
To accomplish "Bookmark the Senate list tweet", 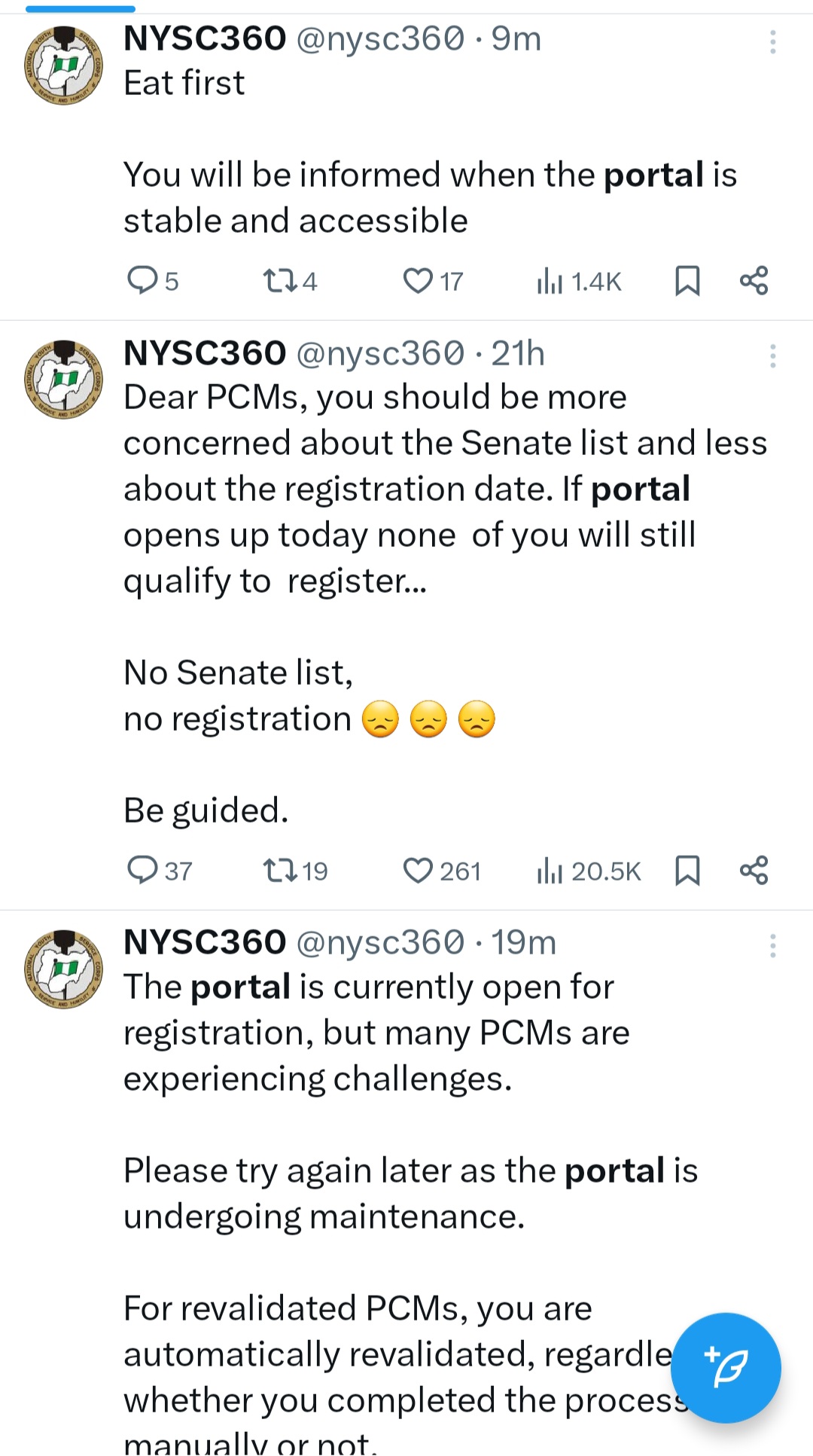I will pos(687,870).
